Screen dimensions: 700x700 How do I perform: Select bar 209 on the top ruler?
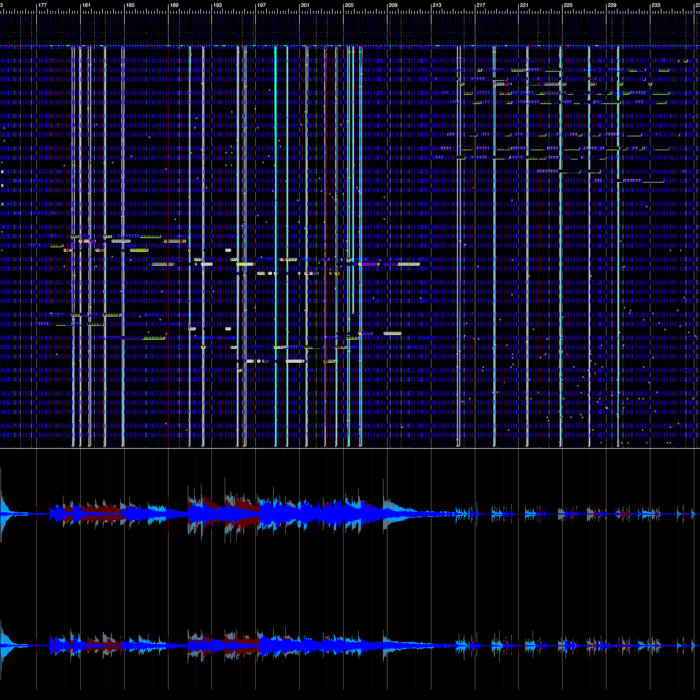click(x=393, y=5)
